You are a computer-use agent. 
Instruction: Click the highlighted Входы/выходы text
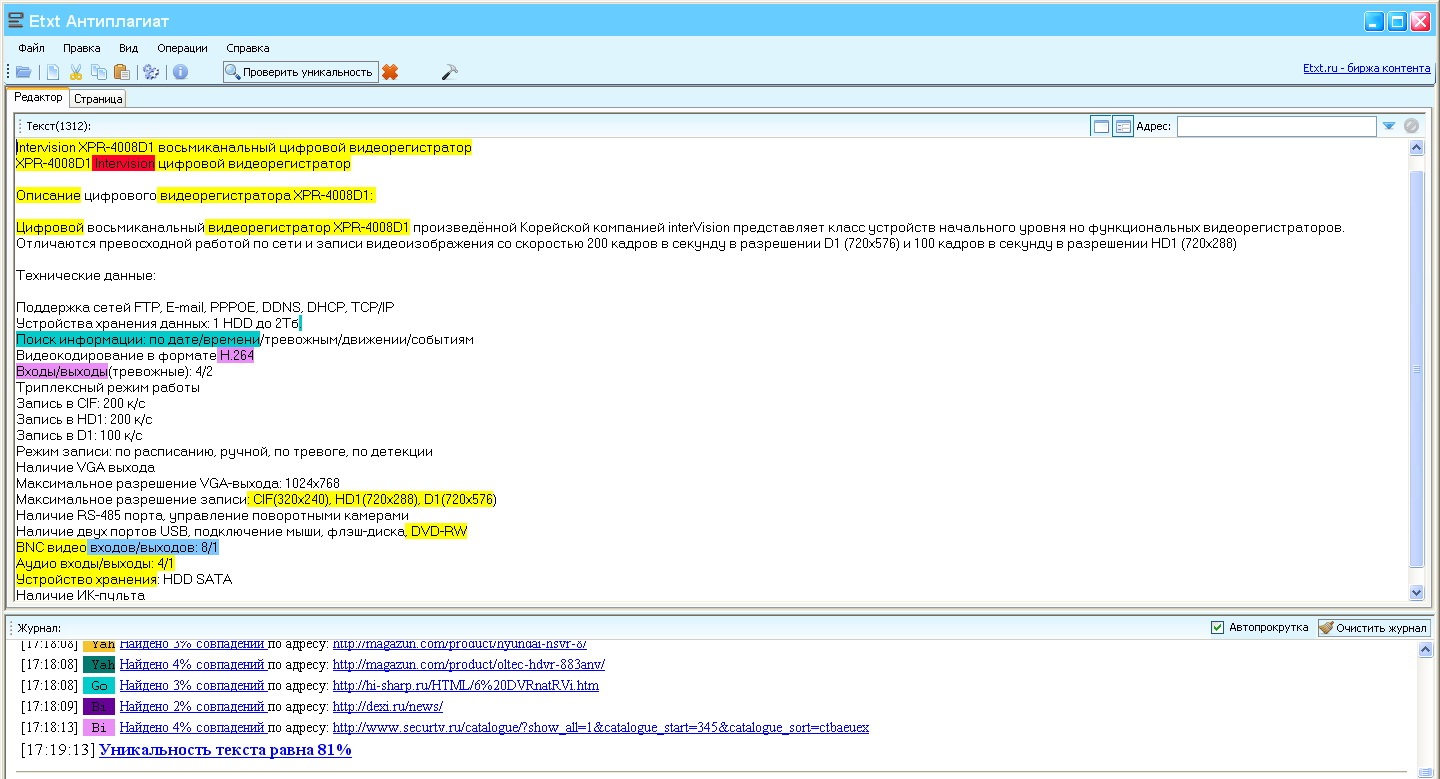62,371
